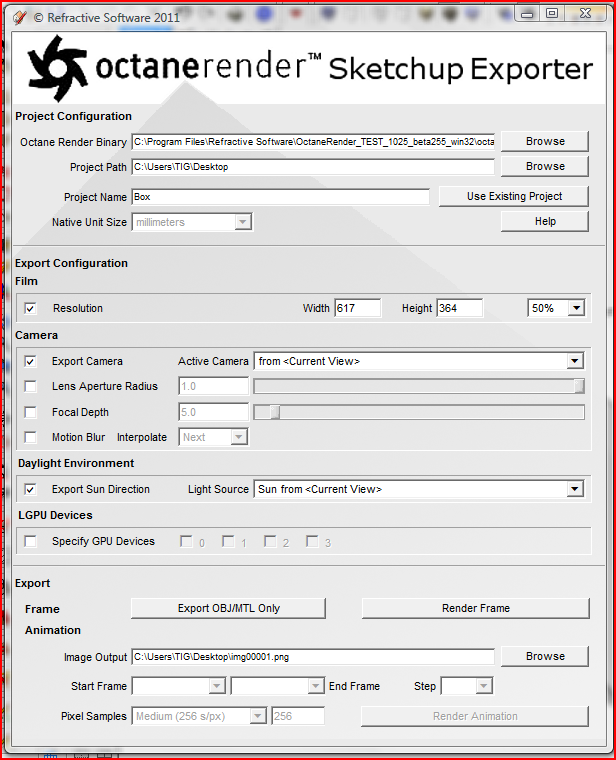Toggle the Export Sun Direction checkbox
Screen dimensions: 616x760
pos(30,490)
